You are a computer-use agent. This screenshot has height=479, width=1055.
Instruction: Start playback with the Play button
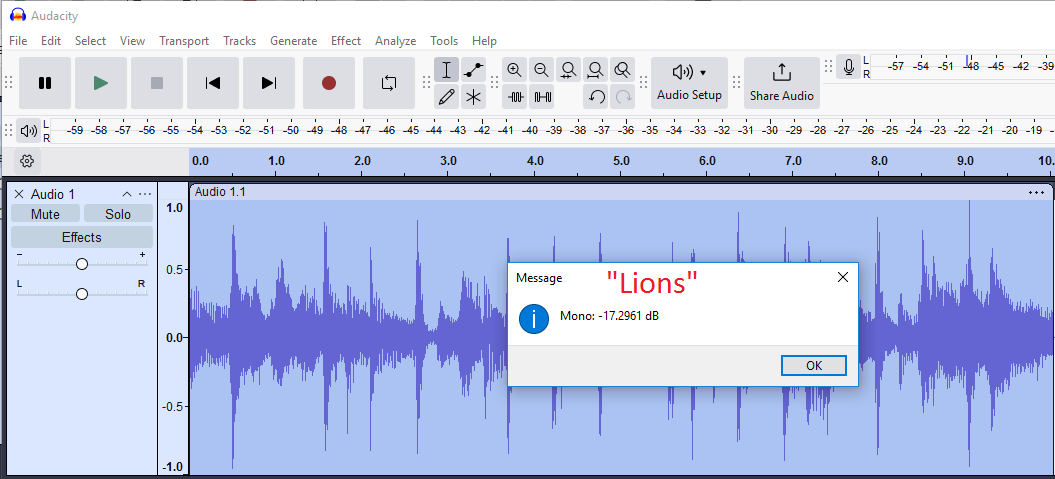click(x=101, y=83)
